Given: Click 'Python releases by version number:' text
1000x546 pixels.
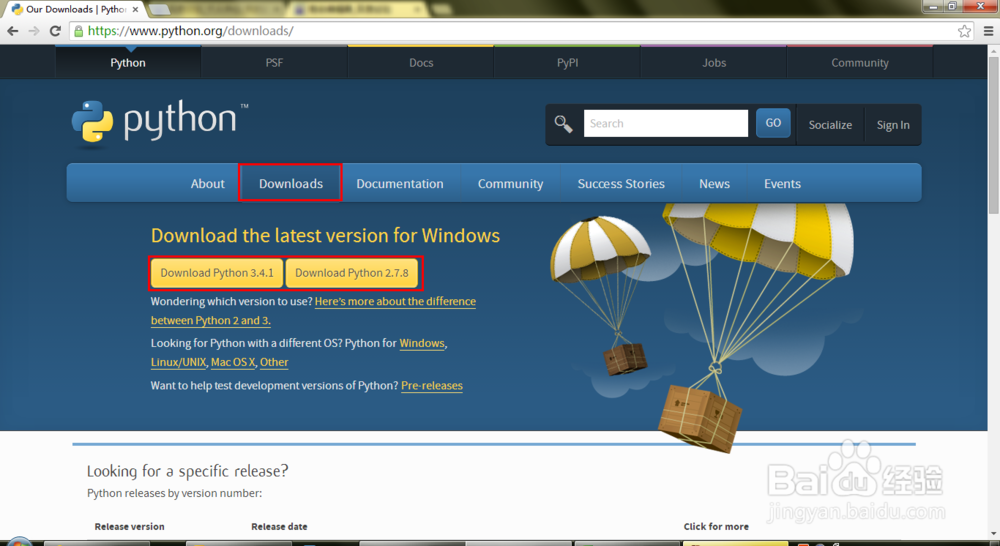Looking at the screenshot, I should [x=174, y=493].
